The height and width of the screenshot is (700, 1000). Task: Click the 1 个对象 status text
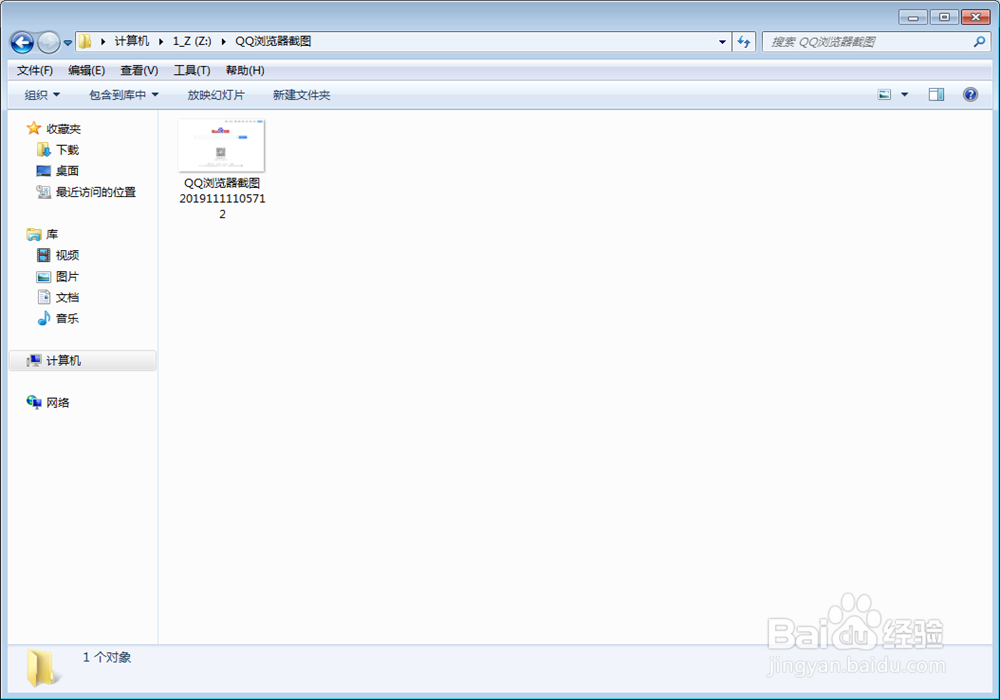pyautogui.click(x=107, y=657)
